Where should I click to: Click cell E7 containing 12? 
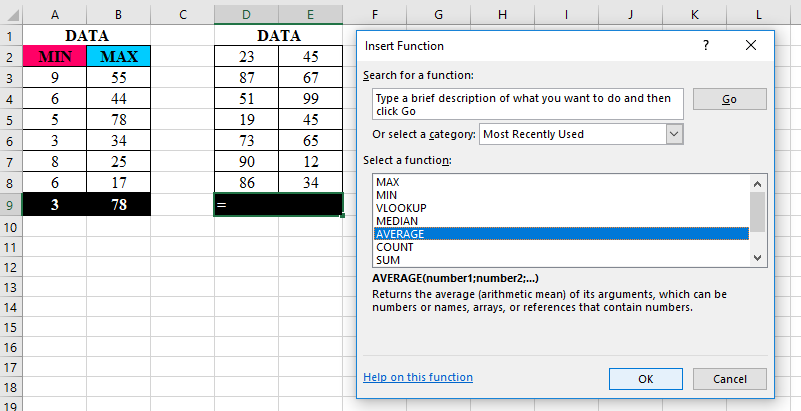(x=311, y=161)
